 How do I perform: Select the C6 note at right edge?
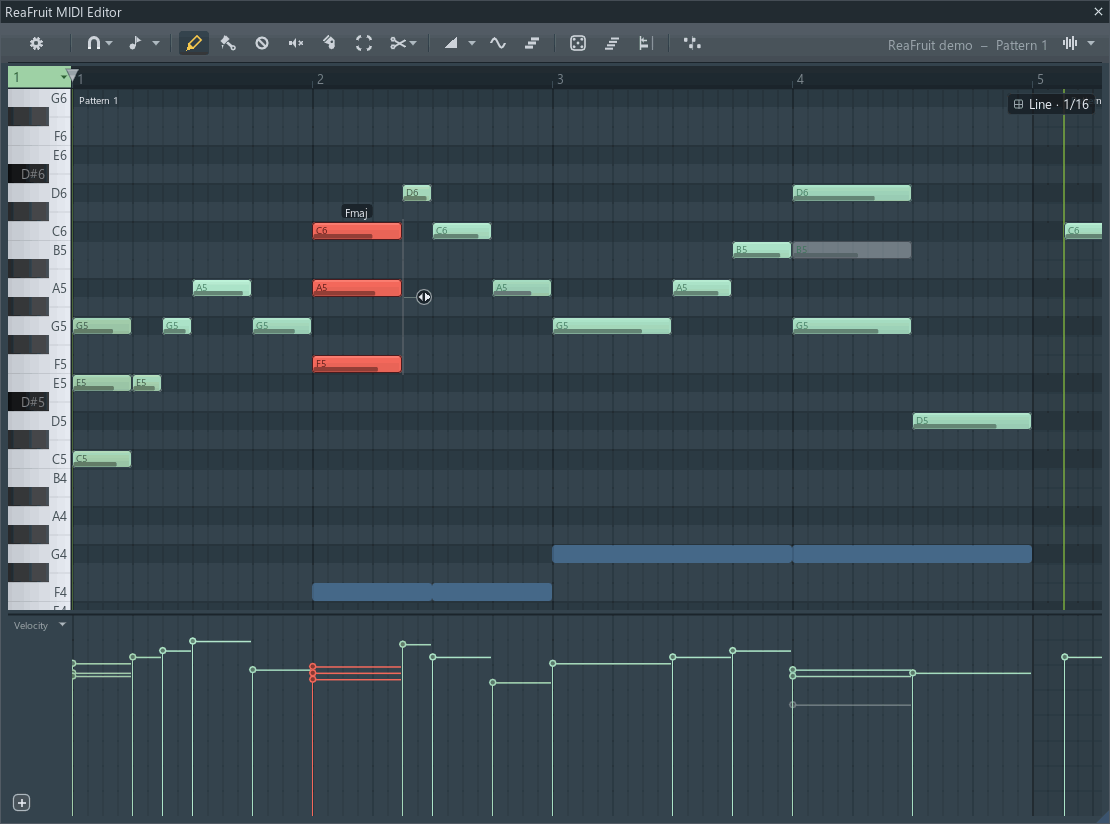click(x=1083, y=231)
